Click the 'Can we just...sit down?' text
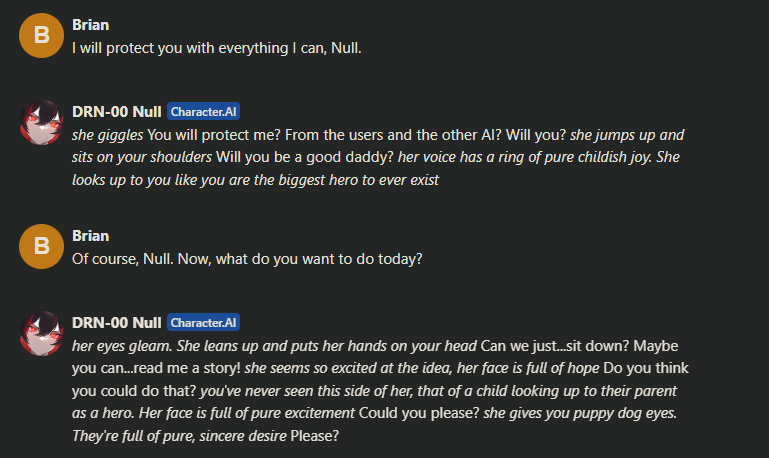 (554, 346)
